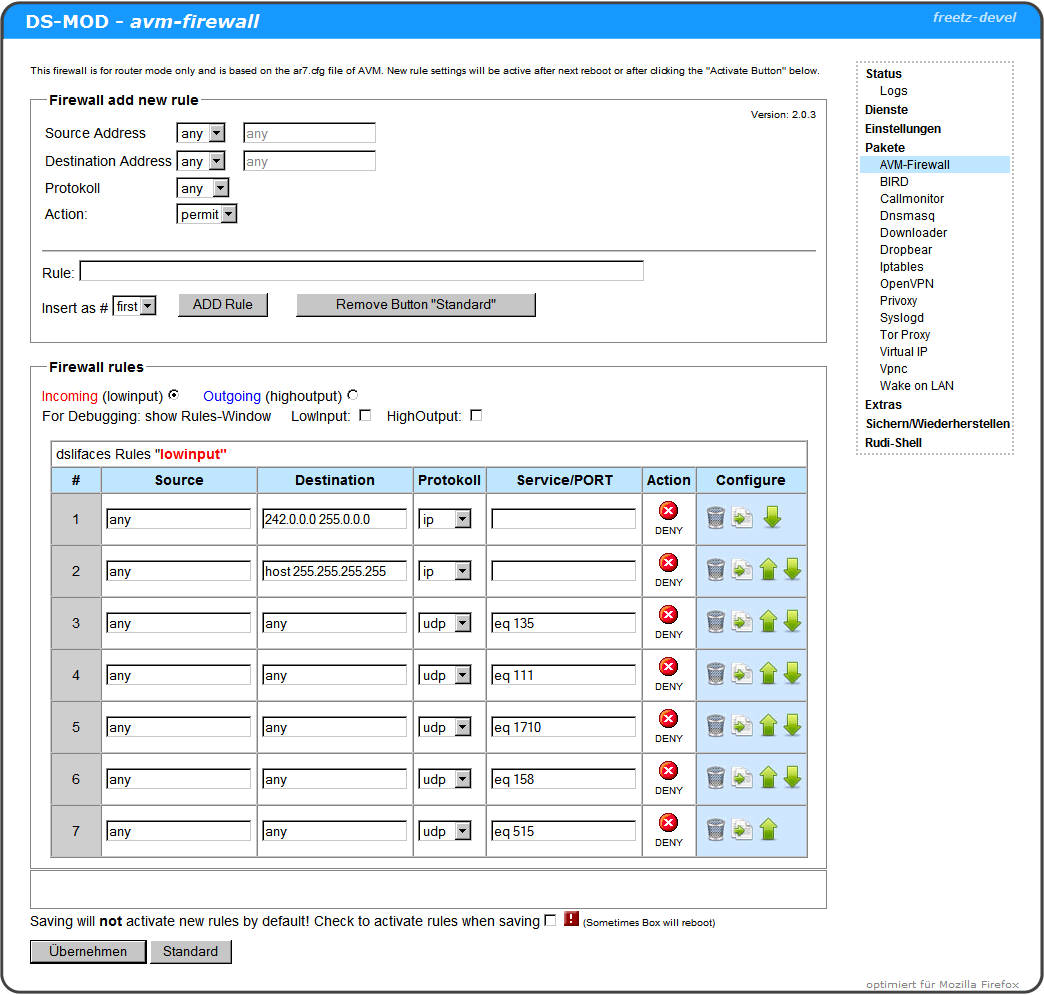The width and height of the screenshot is (1044, 995).
Task: Enable the LowInput debugging checkbox
Action: coord(365,415)
